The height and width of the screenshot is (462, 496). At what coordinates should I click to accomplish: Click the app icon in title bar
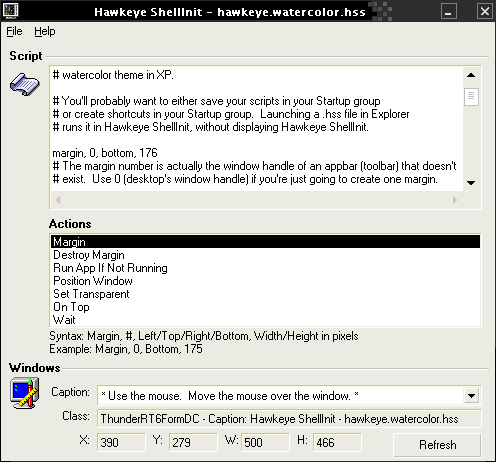pos(10,10)
